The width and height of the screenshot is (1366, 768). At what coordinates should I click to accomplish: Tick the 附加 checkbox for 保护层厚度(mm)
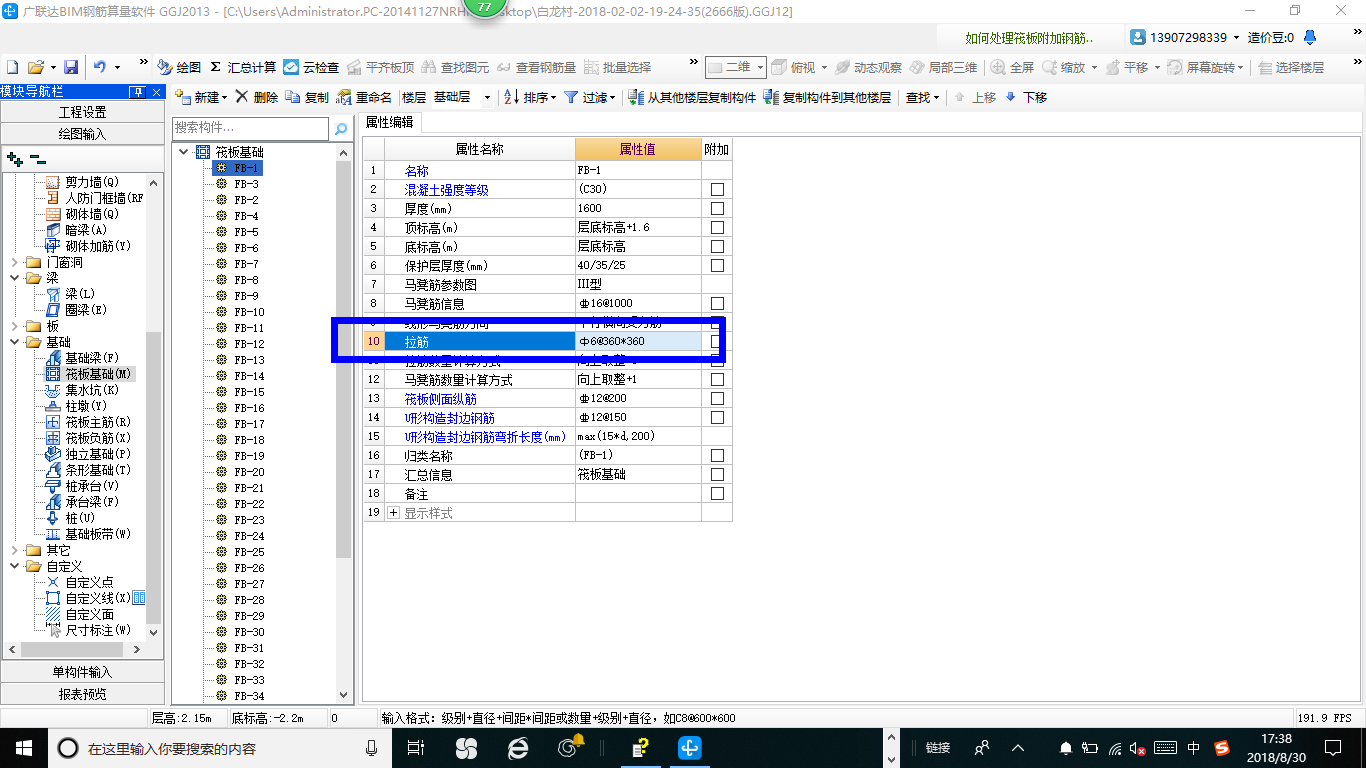click(x=717, y=266)
